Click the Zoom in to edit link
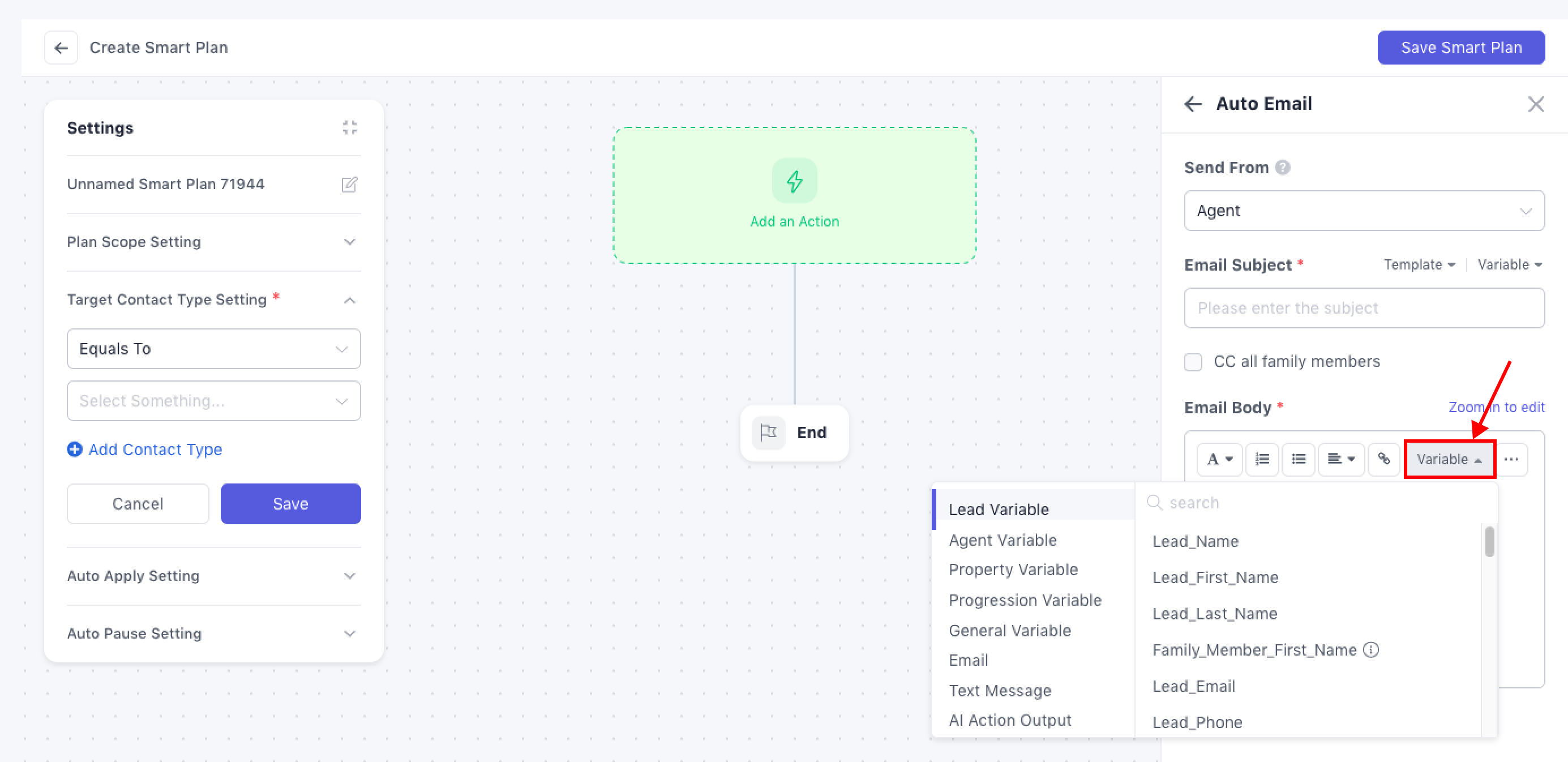This screenshot has height=762, width=1568. click(x=1496, y=407)
